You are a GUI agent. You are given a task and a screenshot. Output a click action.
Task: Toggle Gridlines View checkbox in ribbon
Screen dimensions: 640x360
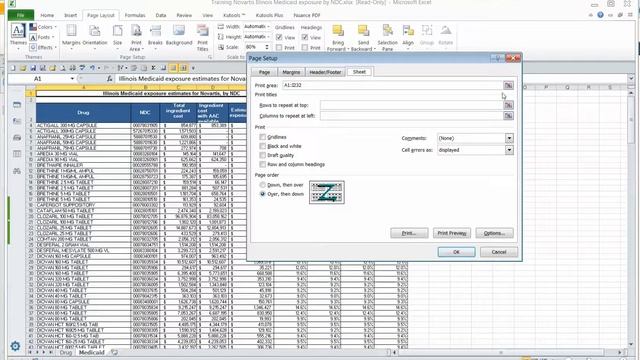[279, 38]
